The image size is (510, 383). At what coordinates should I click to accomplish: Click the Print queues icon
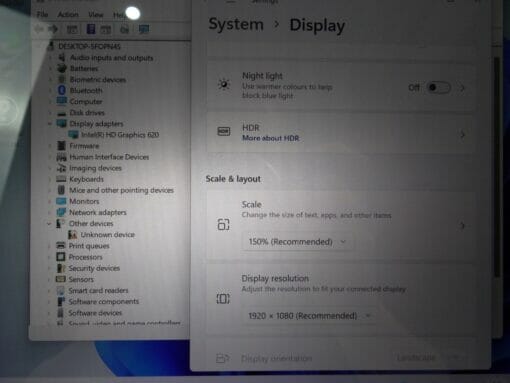(61, 246)
